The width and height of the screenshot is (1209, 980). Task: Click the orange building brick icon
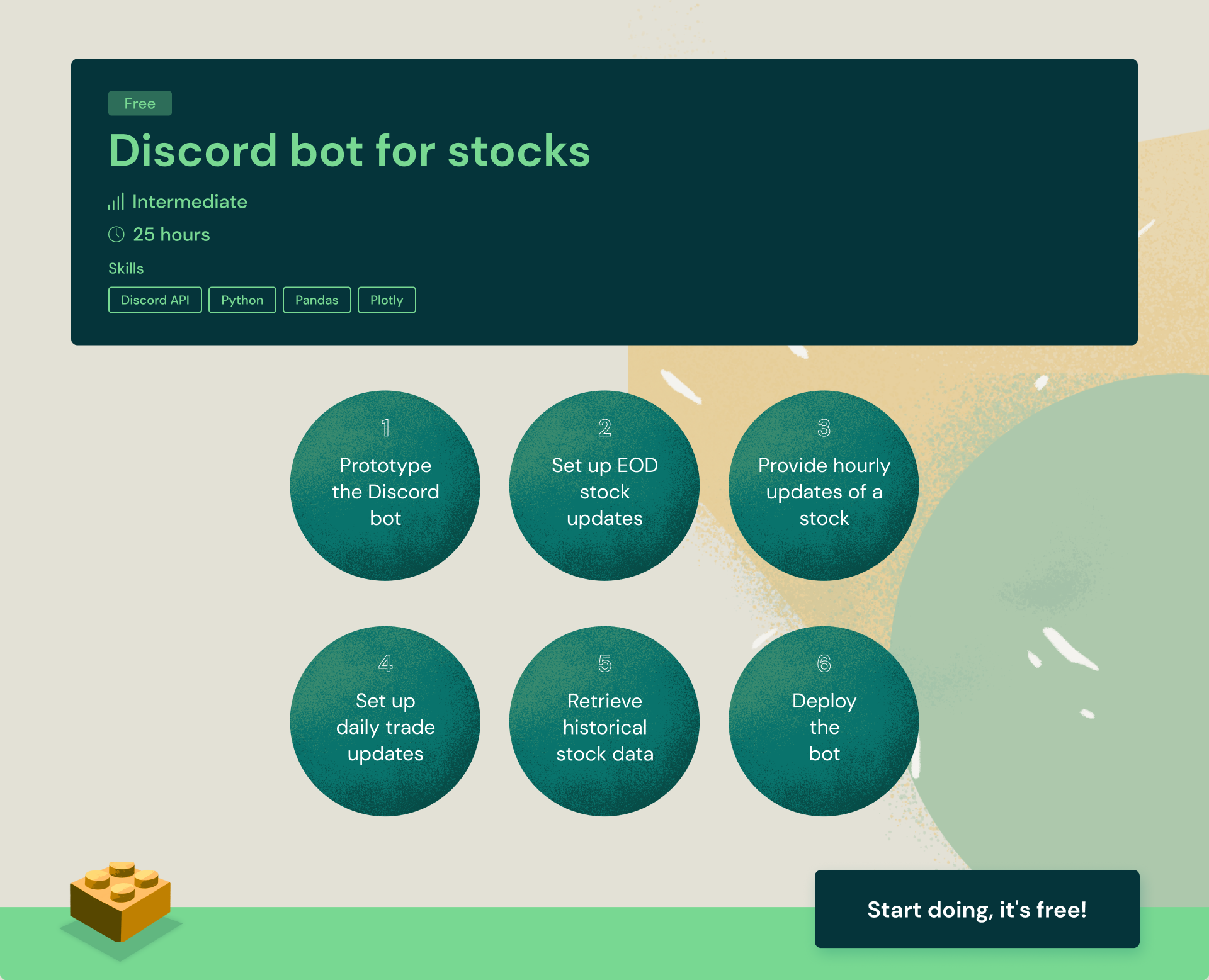tap(120, 901)
